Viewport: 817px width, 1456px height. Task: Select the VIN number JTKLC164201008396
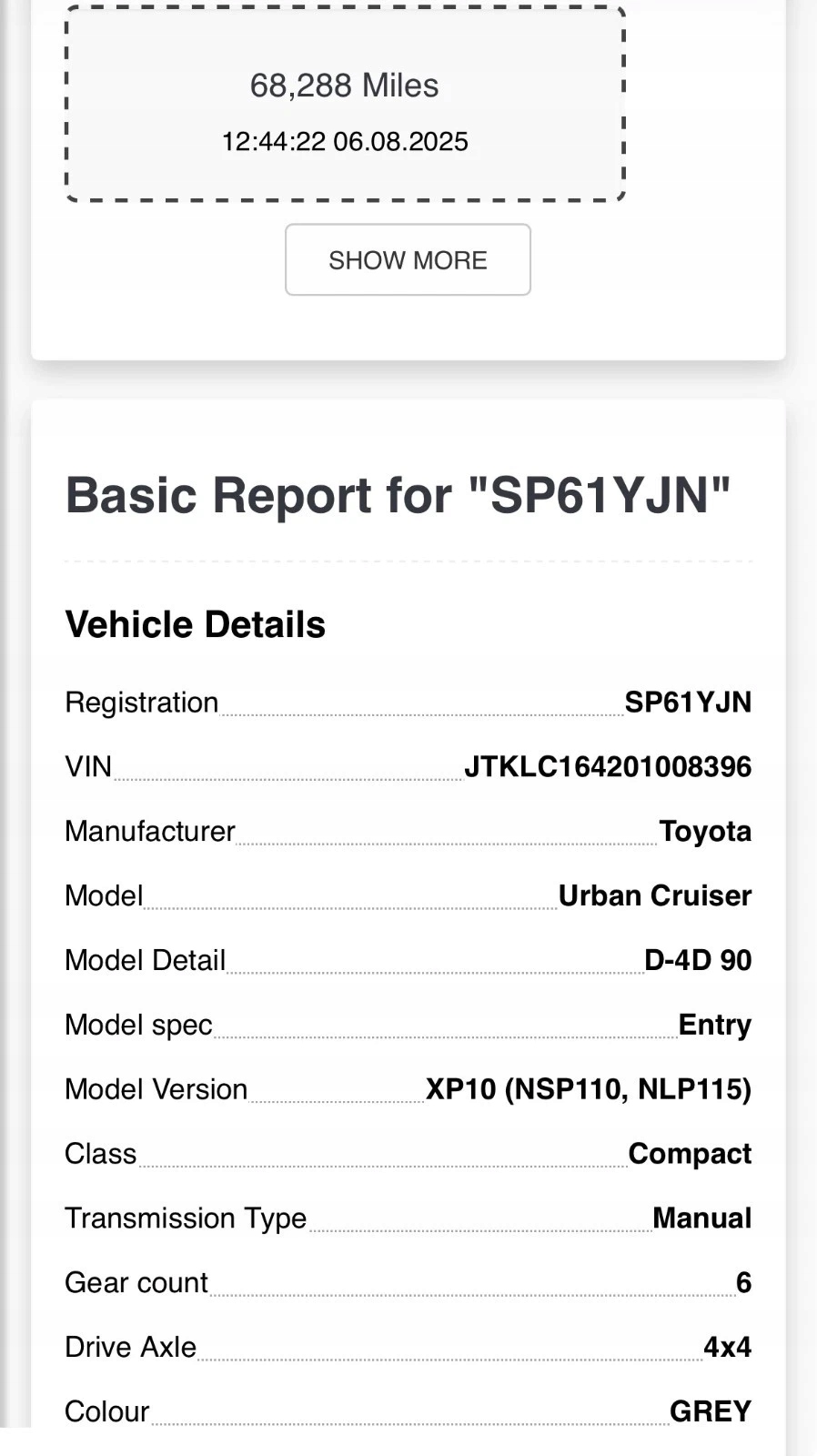pos(608,767)
